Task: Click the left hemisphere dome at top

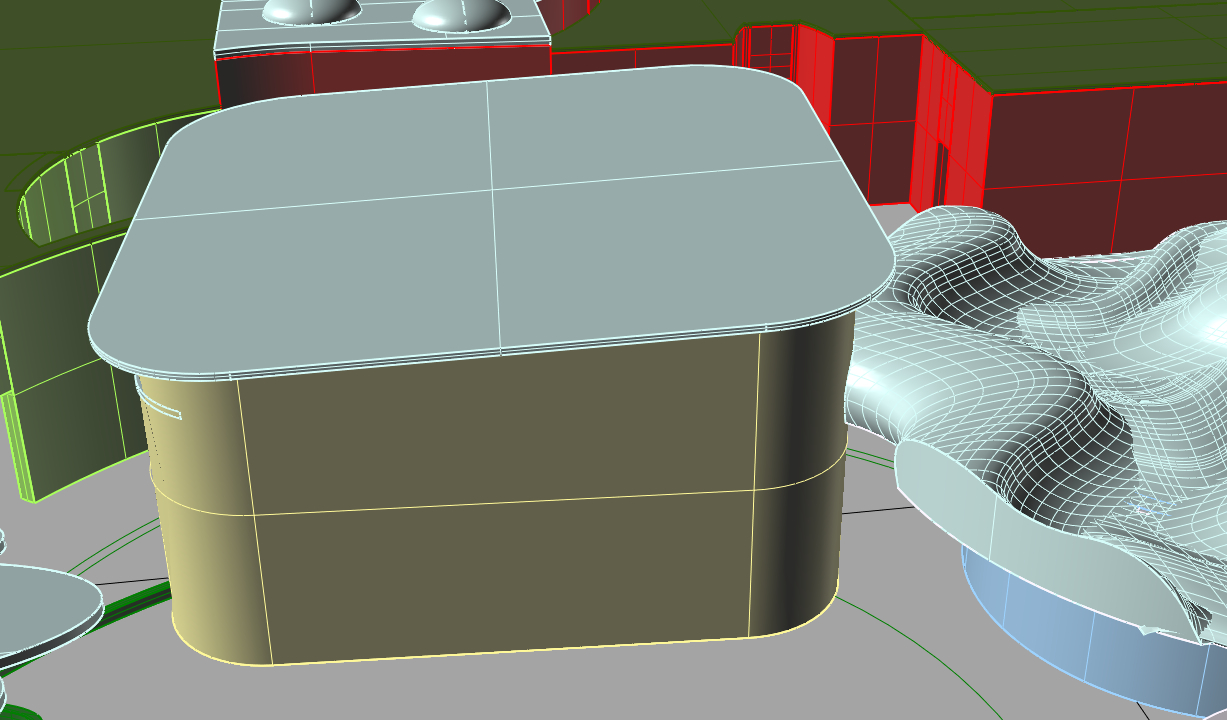Action: (310, 10)
